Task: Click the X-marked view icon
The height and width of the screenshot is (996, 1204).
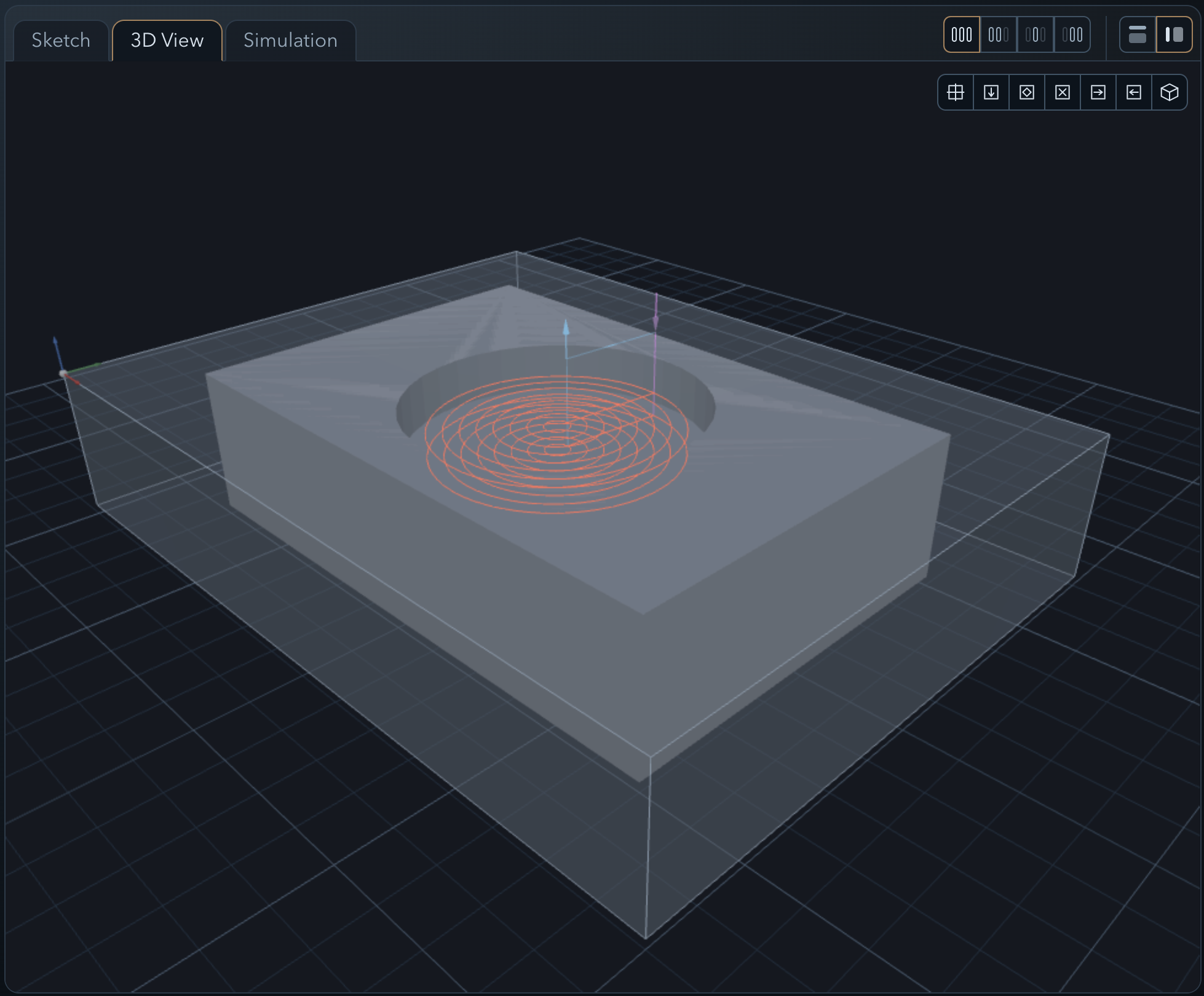Action: point(1063,92)
